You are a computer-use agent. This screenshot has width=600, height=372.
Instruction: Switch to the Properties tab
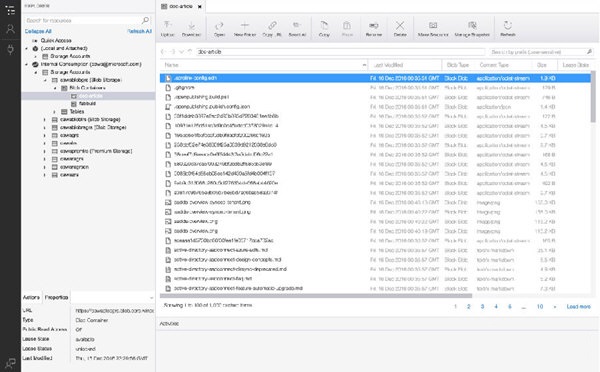pyautogui.click(x=56, y=297)
